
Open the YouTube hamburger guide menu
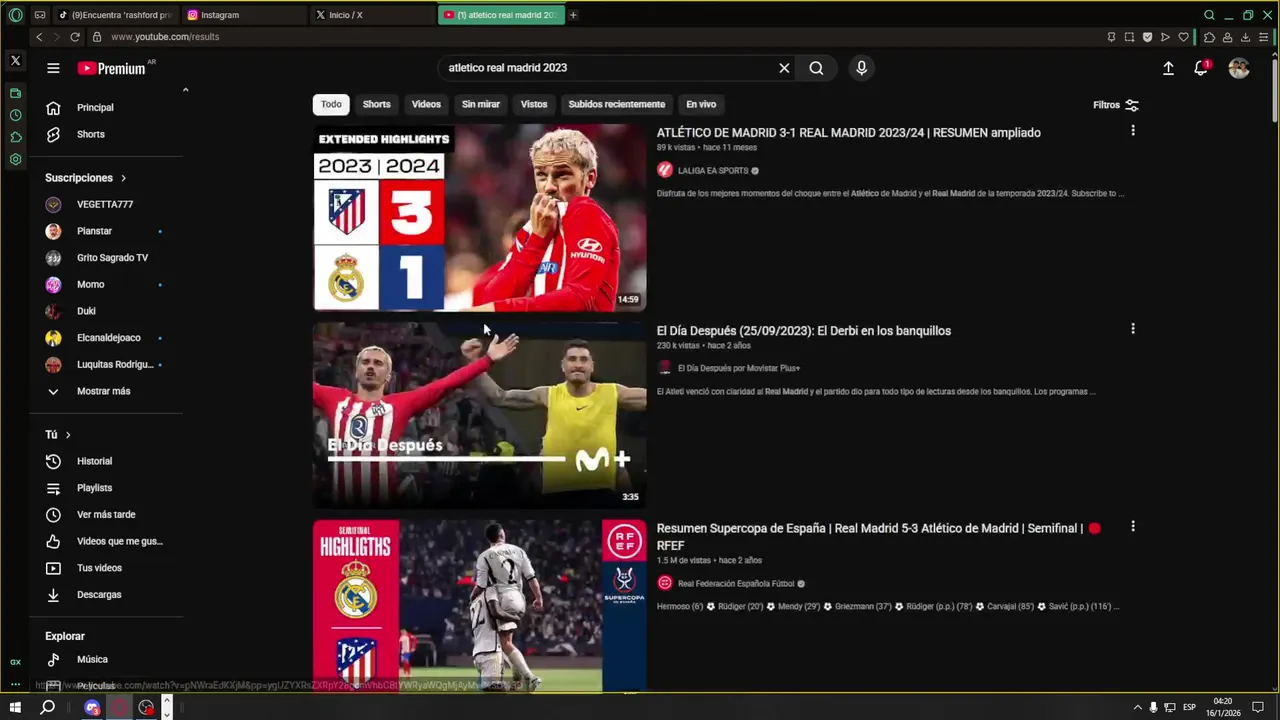[x=53, y=68]
